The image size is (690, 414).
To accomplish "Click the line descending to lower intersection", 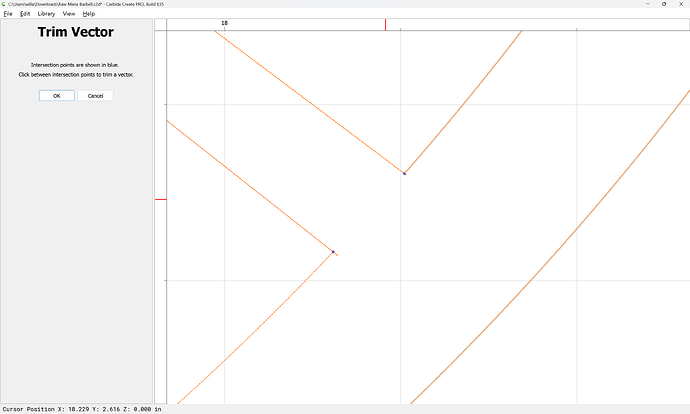I will (x=250, y=187).
